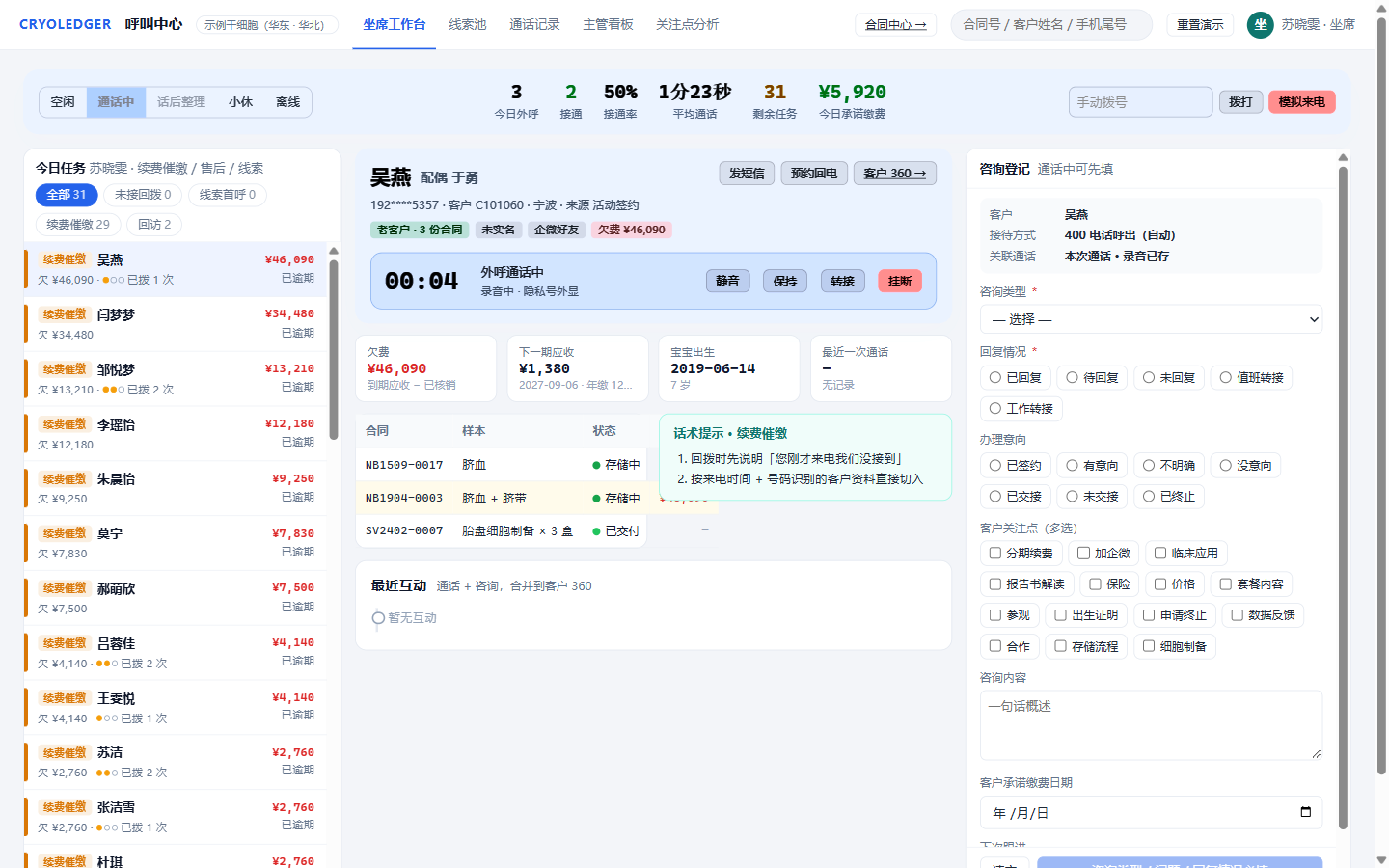Mute the call with 静音

pyautogui.click(x=727, y=281)
